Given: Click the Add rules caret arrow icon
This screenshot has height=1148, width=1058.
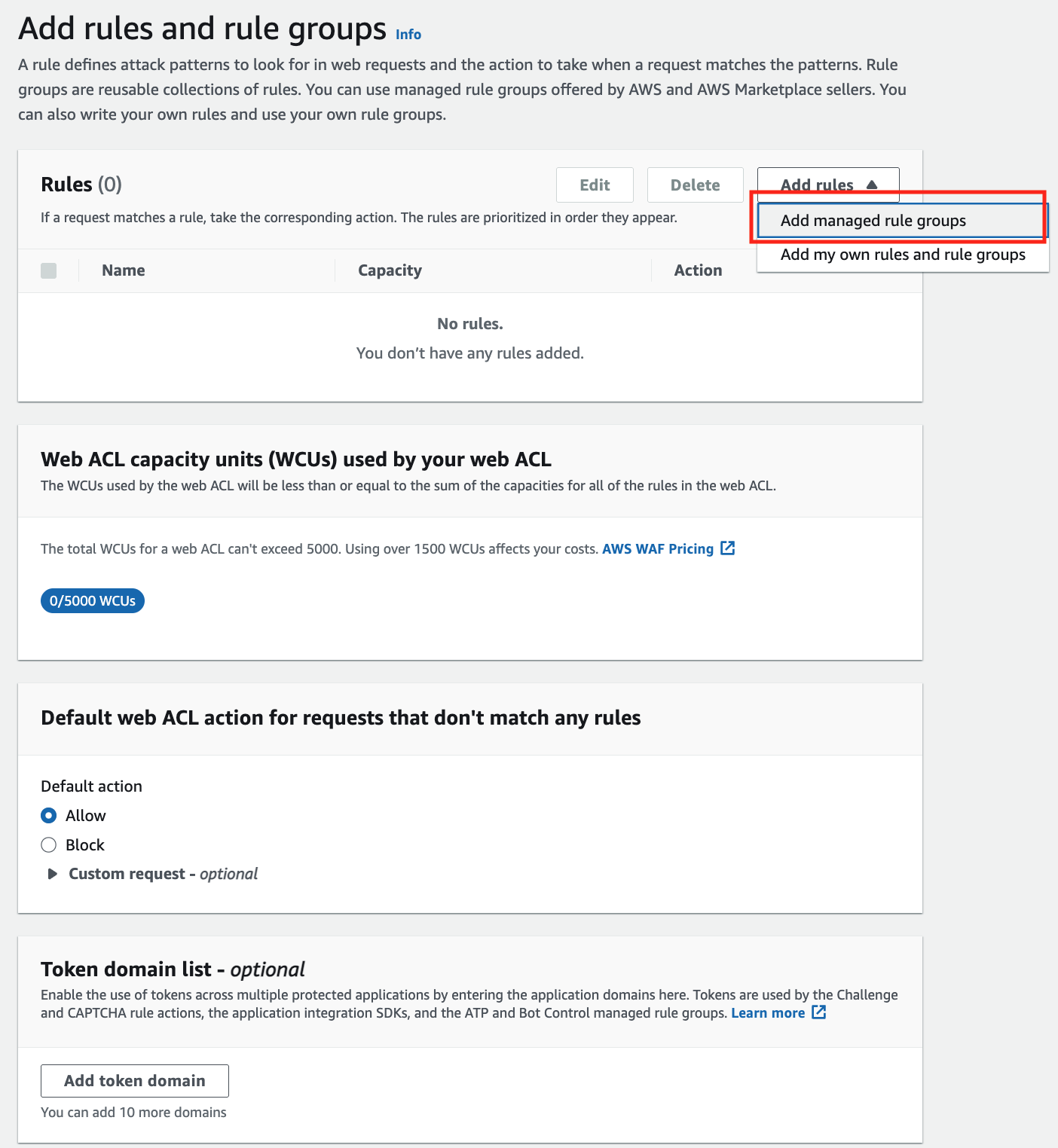Looking at the screenshot, I should pos(872,185).
